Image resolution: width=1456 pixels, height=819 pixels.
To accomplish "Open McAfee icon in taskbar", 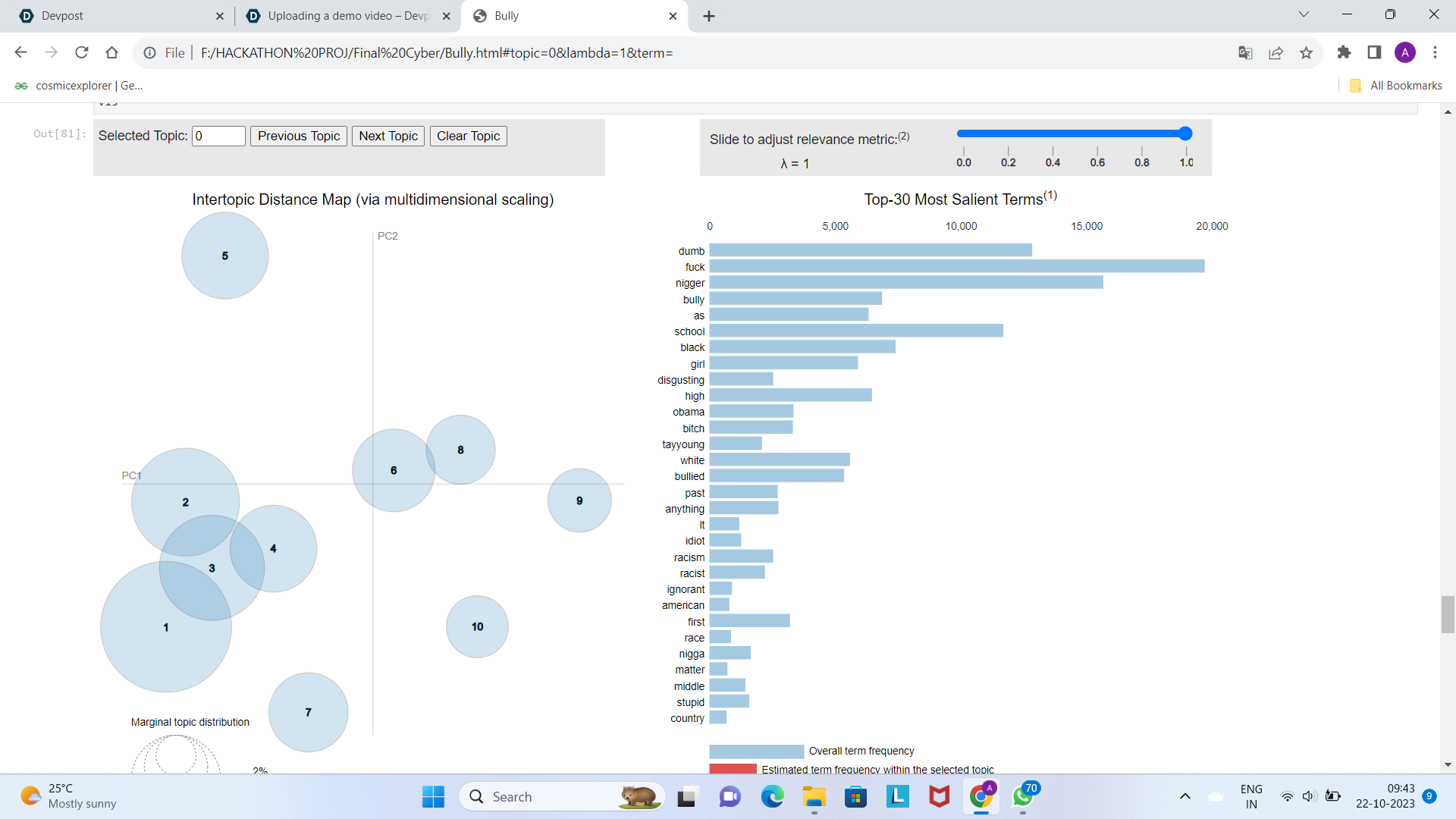I will point(939,796).
